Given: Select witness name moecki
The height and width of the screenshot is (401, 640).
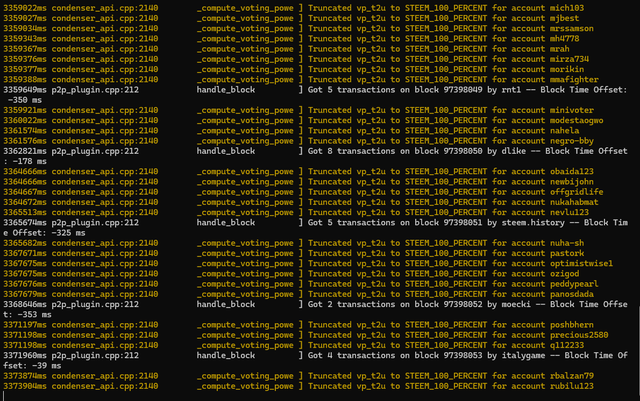Looking at the screenshot, I should 516,304.
